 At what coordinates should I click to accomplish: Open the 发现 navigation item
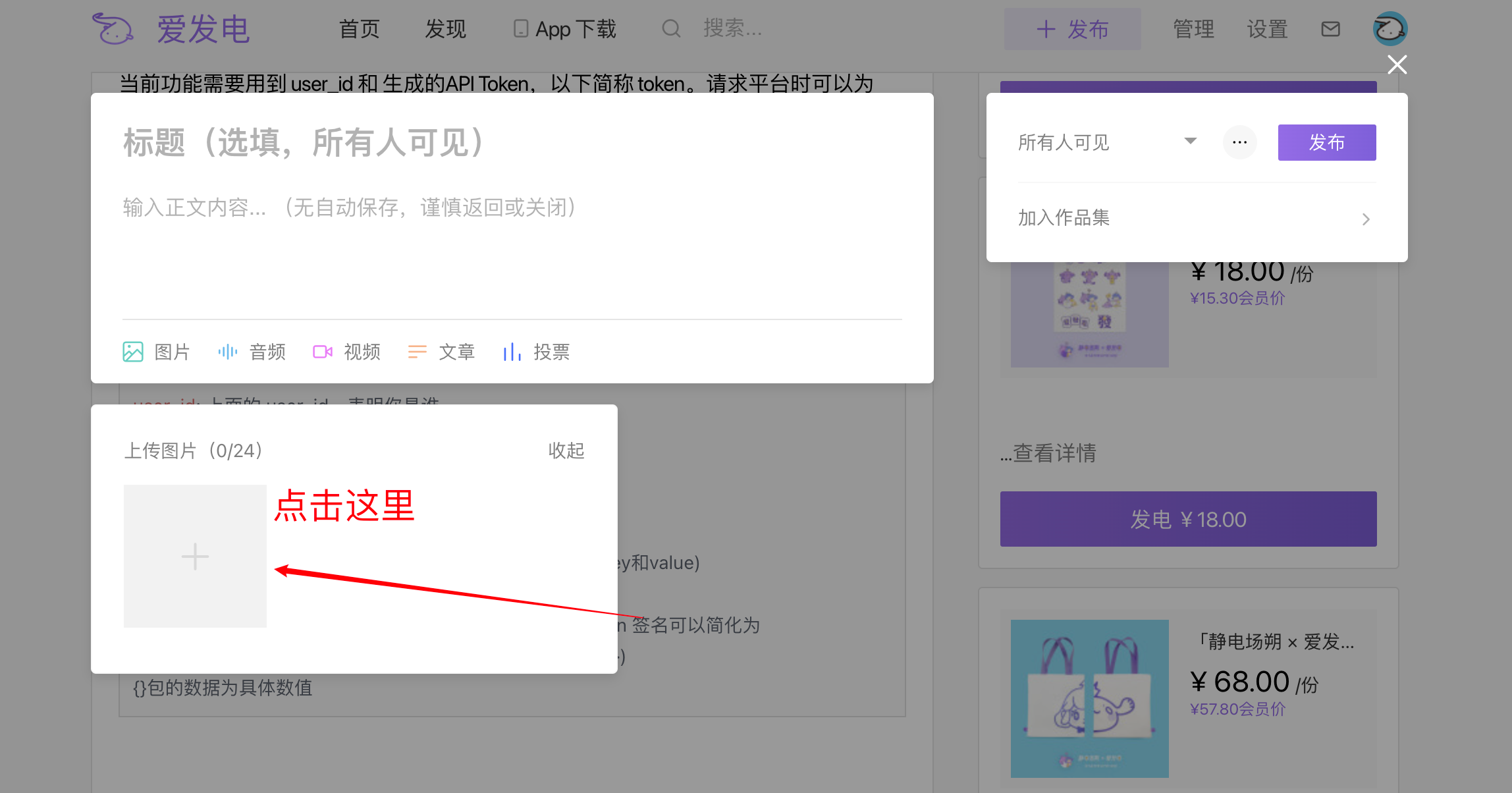point(445,29)
